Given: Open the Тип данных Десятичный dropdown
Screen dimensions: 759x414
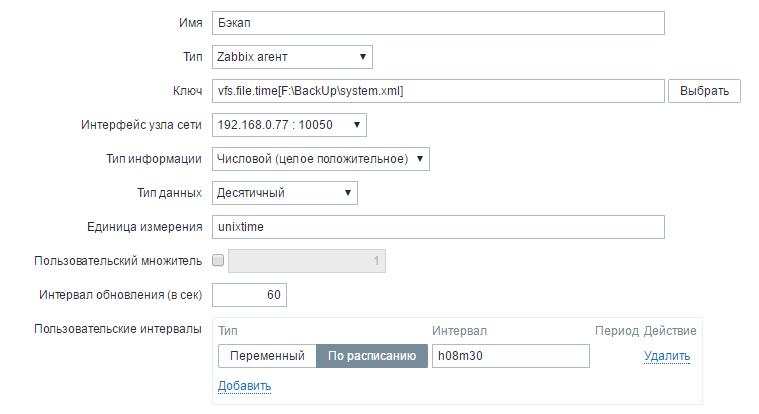Looking at the screenshot, I should (x=284, y=192).
